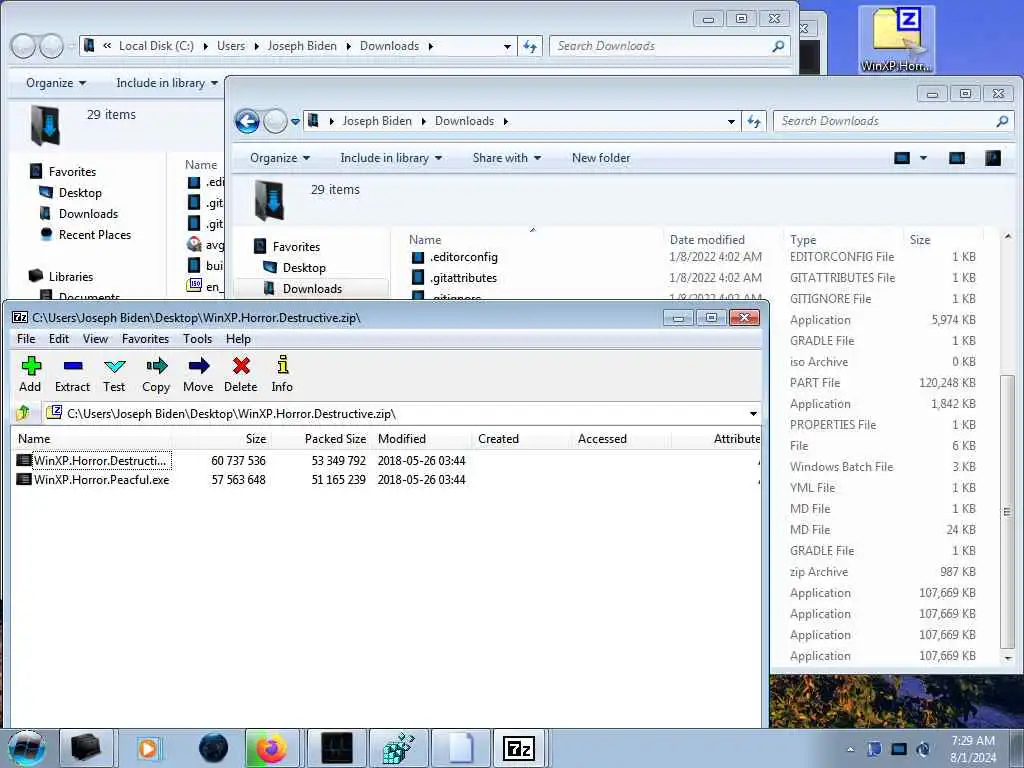Open the media player taskbar icon
This screenshot has width=1024, height=768.
pos(148,748)
